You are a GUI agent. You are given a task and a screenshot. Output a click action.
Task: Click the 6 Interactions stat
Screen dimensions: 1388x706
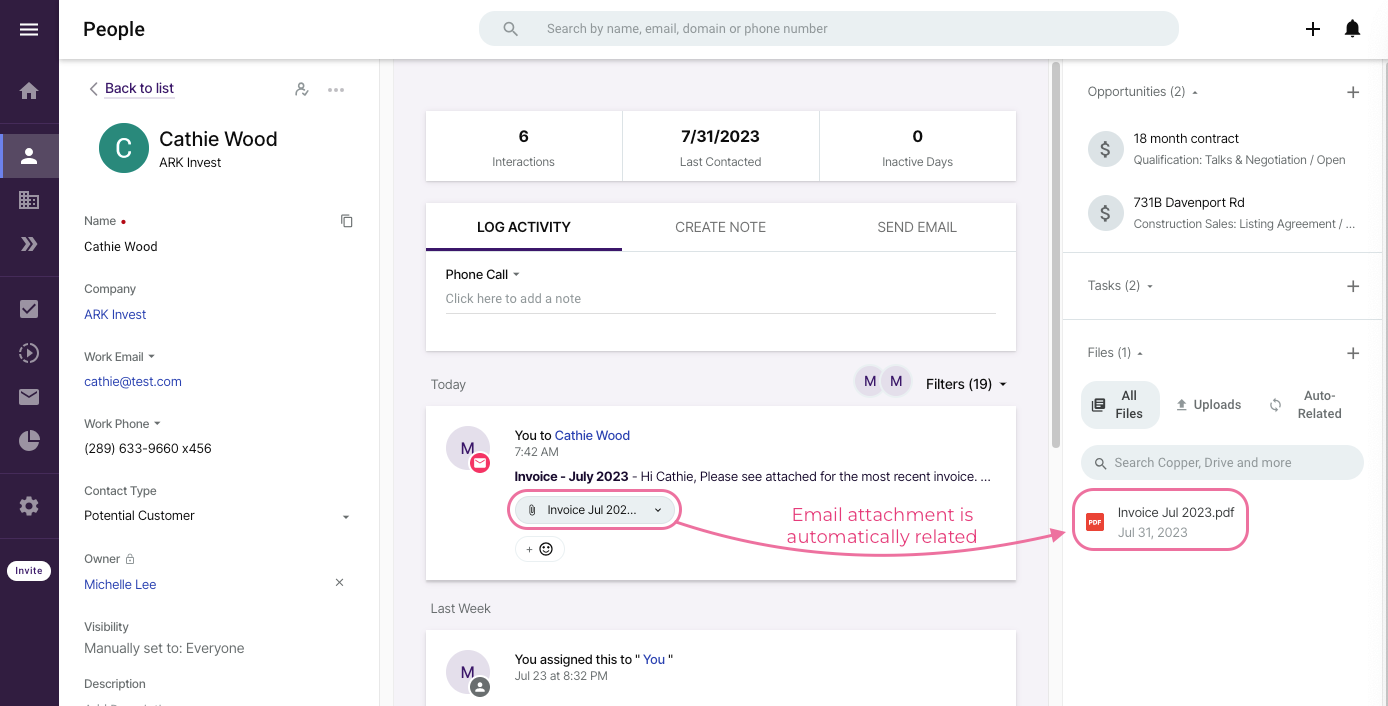tap(523, 146)
